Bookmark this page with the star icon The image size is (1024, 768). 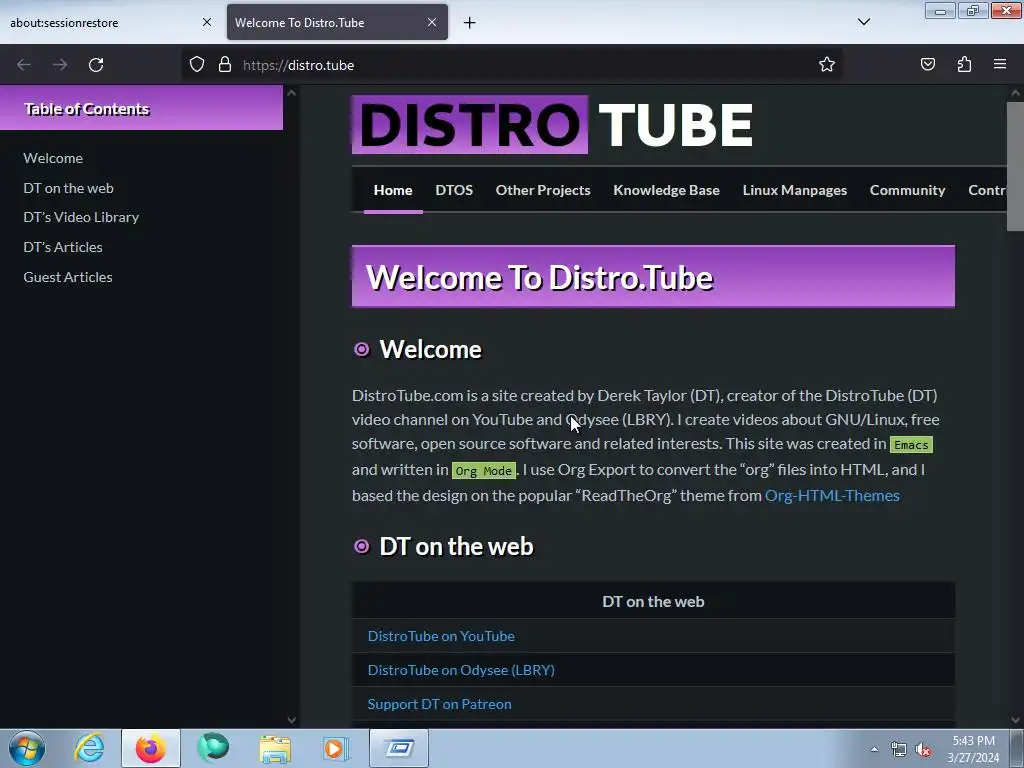point(827,65)
